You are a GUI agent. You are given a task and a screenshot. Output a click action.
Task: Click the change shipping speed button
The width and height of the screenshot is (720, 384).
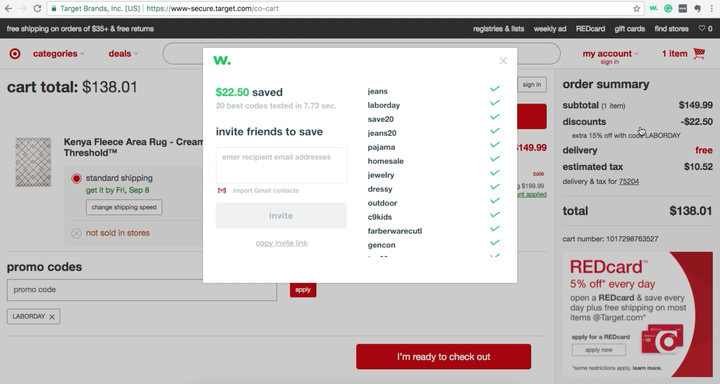(x=124, y=207)
